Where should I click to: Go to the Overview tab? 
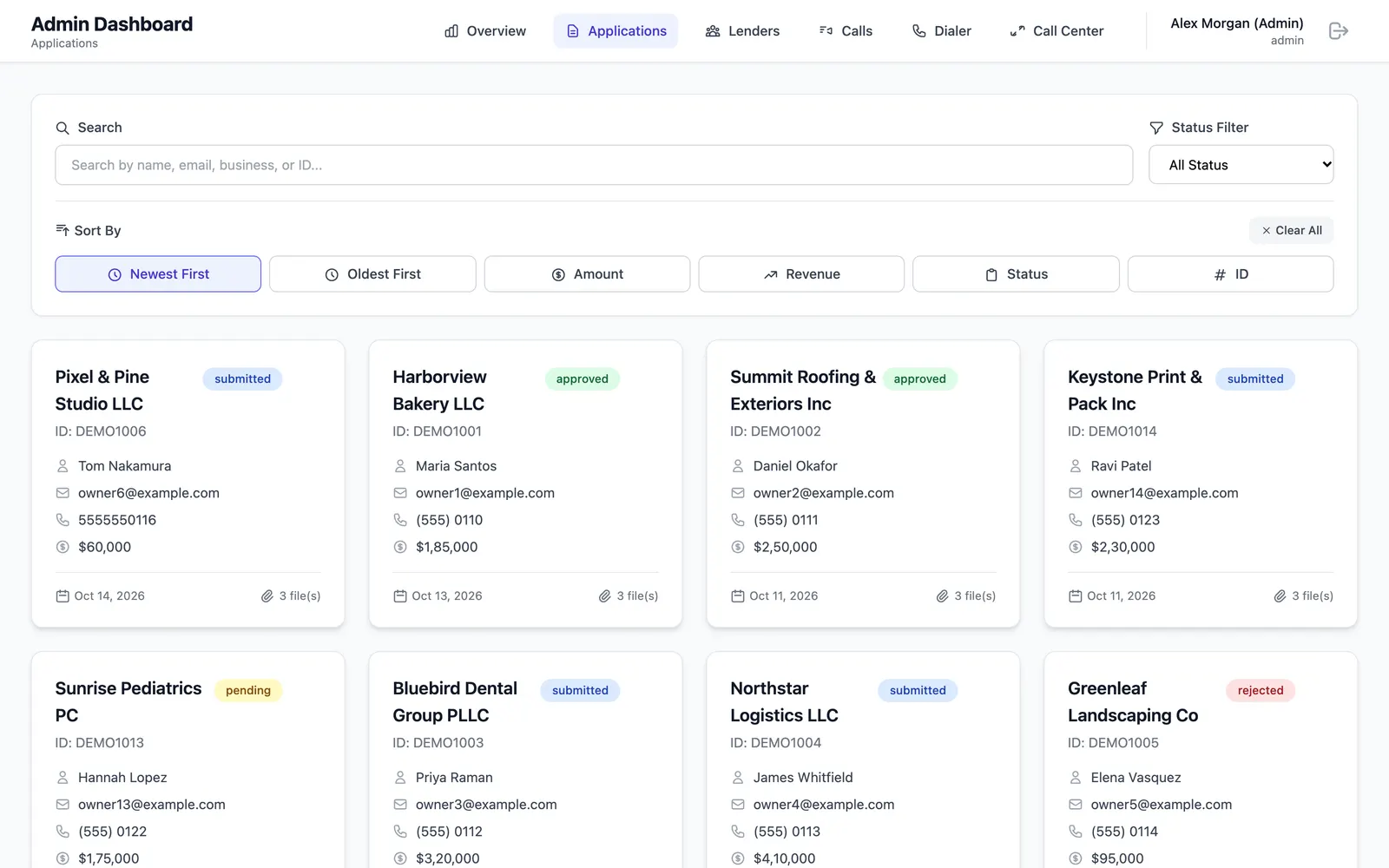pyautogui.click(x=485, y=31)
